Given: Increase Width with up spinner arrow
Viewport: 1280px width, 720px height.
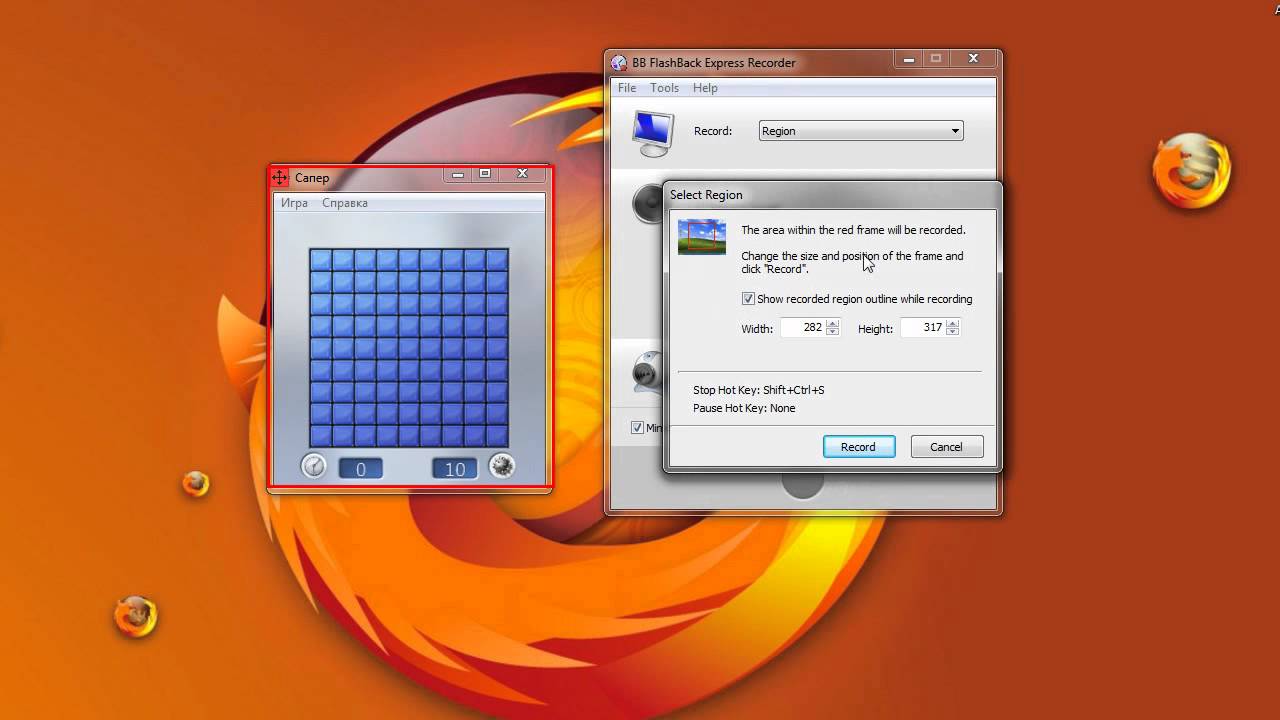Looking at the screenshot, I should 833,323.
